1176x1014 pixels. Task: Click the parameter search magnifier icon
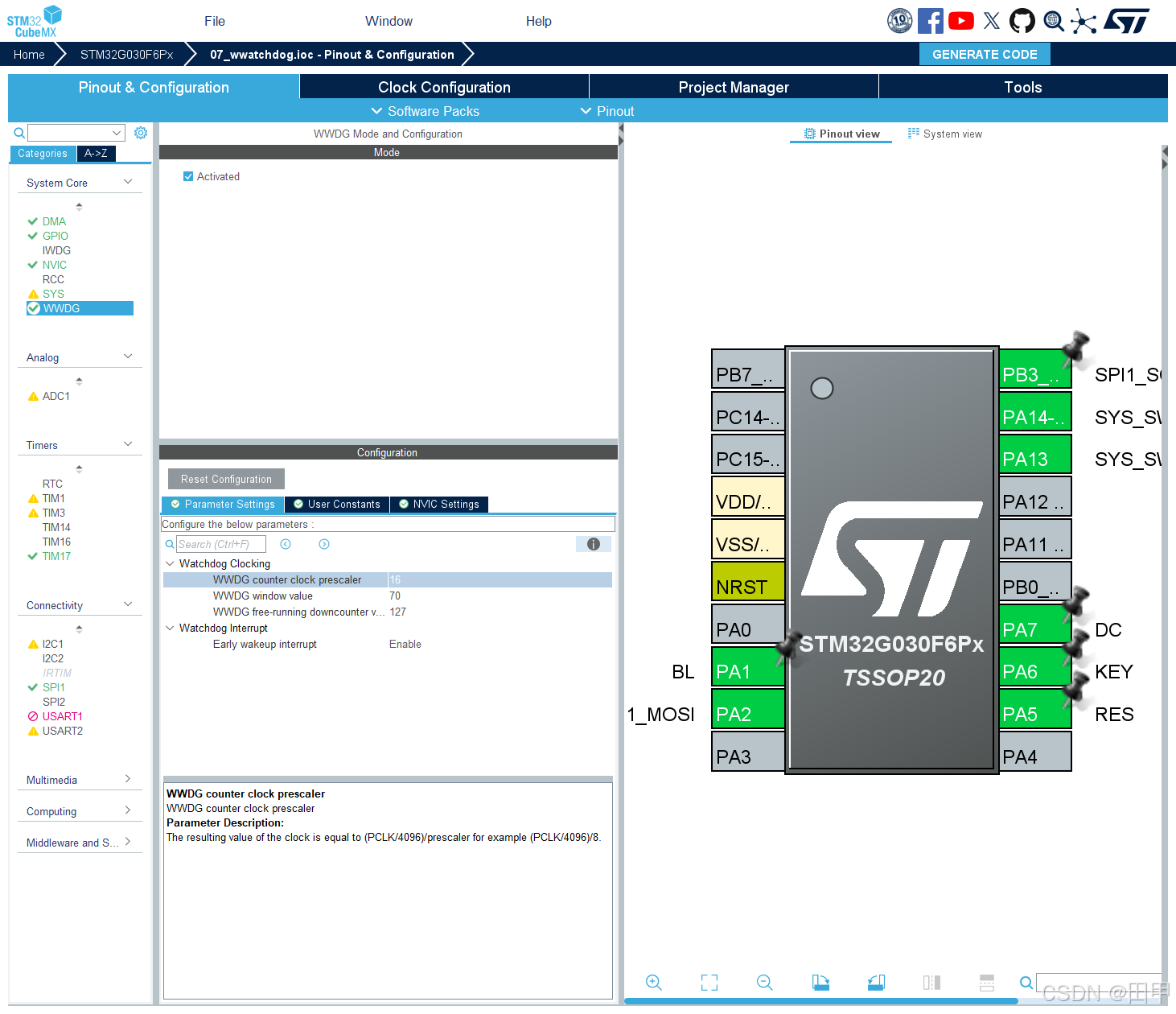[x=170, y=544]
